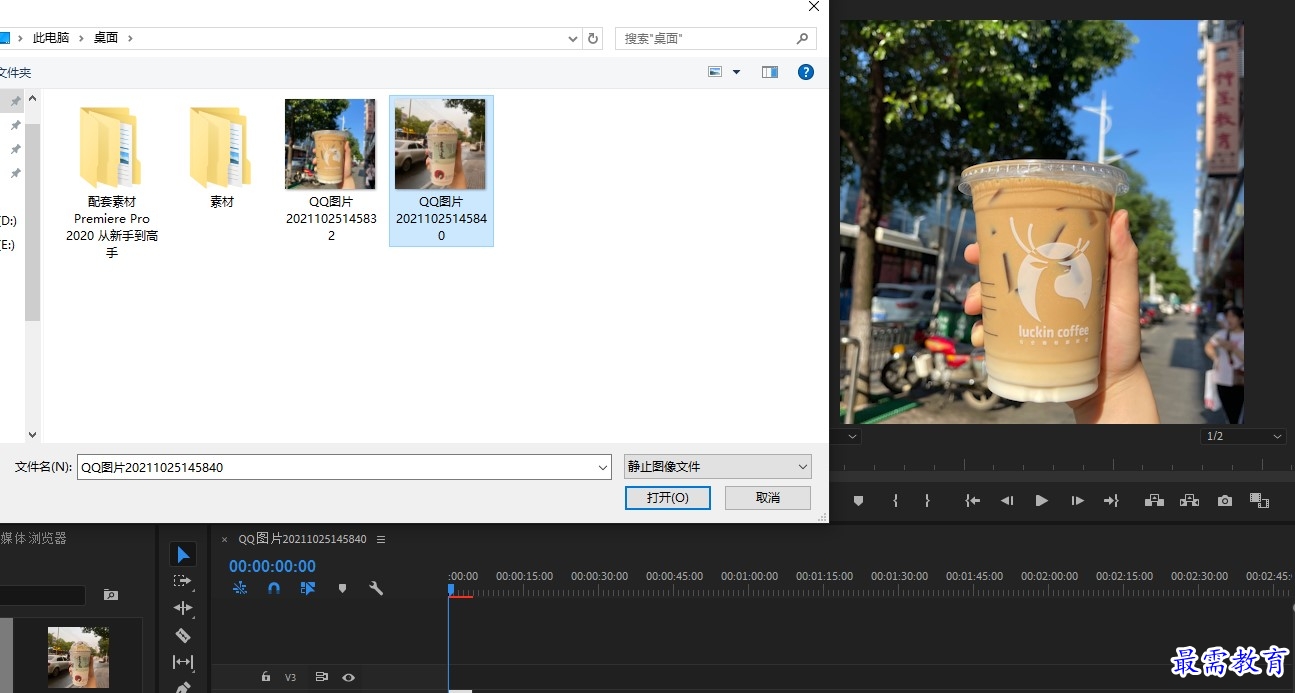Open the zoom level dropdown in Program monitor
The height and width of the screenshot is (693, 1295).
pyautogui.click(x=852, y=436)
